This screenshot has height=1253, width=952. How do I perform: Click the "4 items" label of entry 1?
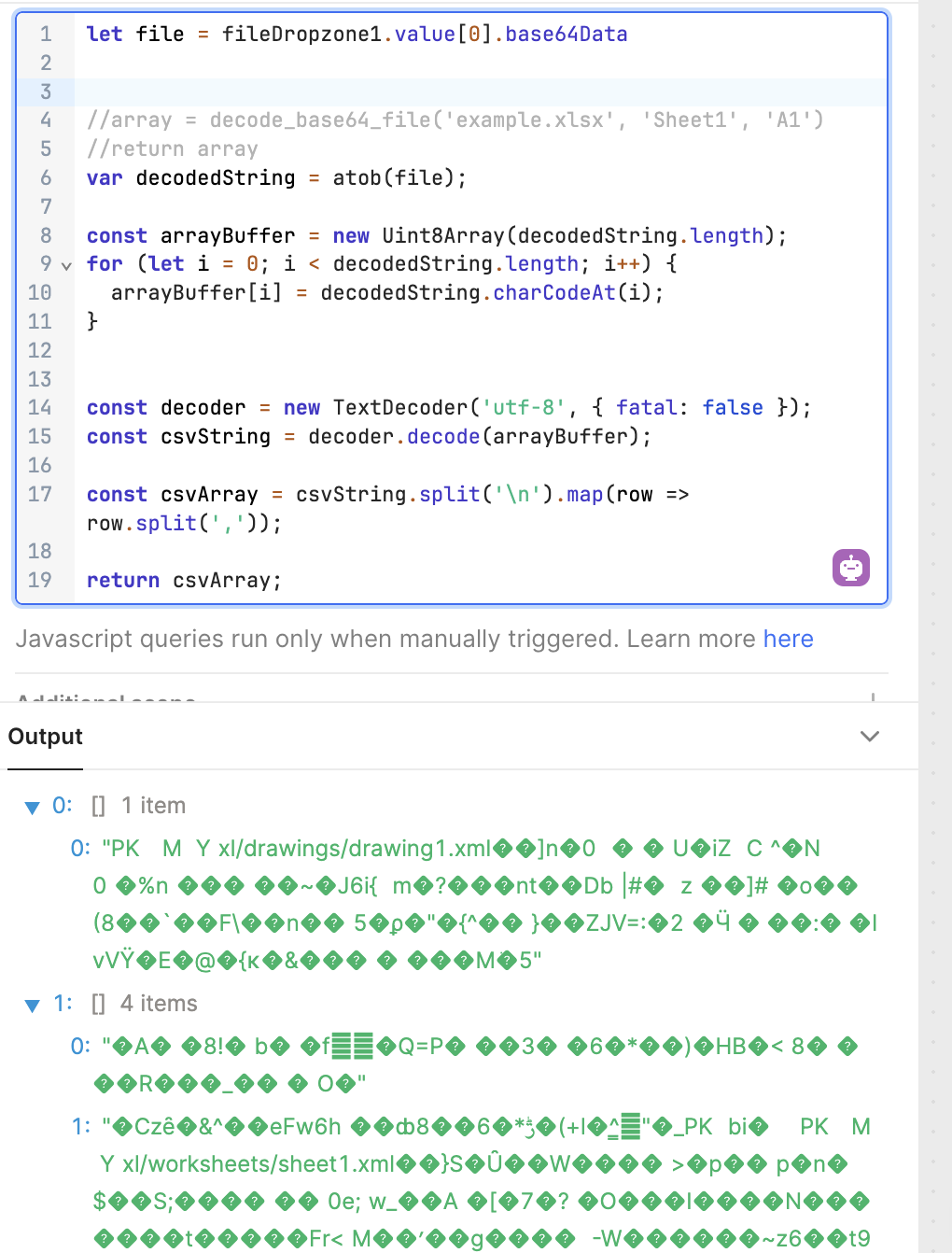(159, 1004)
